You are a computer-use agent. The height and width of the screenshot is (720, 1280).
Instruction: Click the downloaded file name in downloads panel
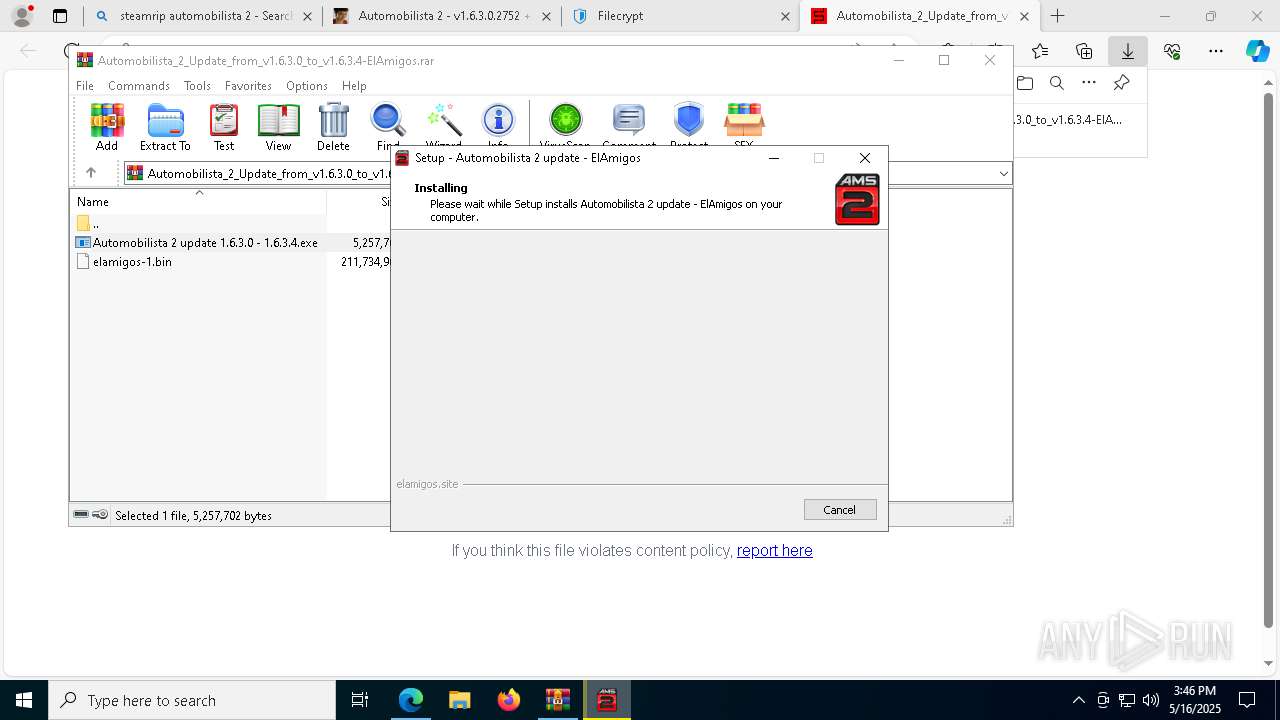click(x=1068, y=119)
